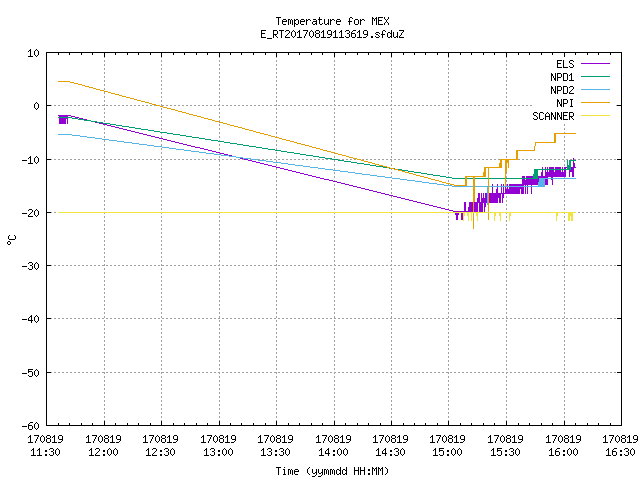Click the x-axis label 170819 13:30
Viewport: 640px width, 480px height.
276,446
